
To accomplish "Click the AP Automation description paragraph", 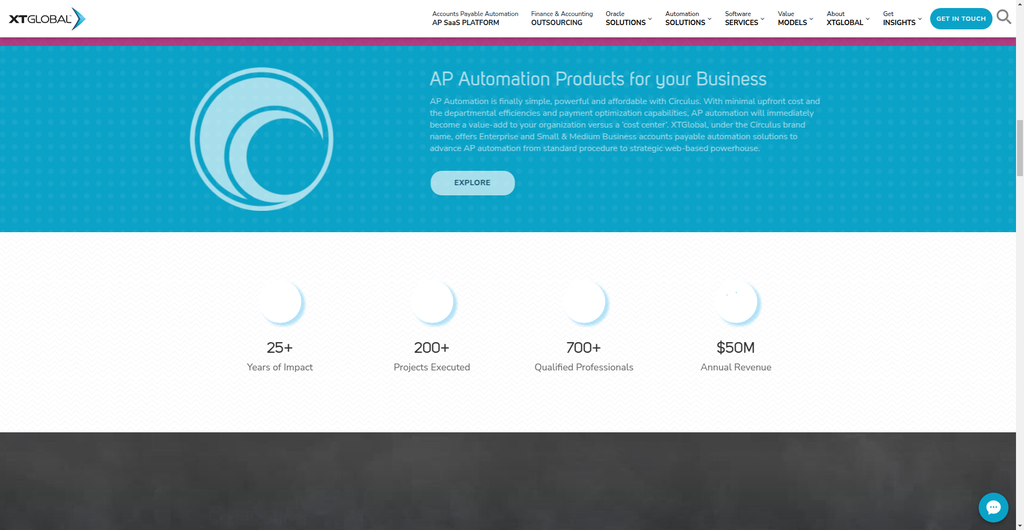I will click(625, 125).
